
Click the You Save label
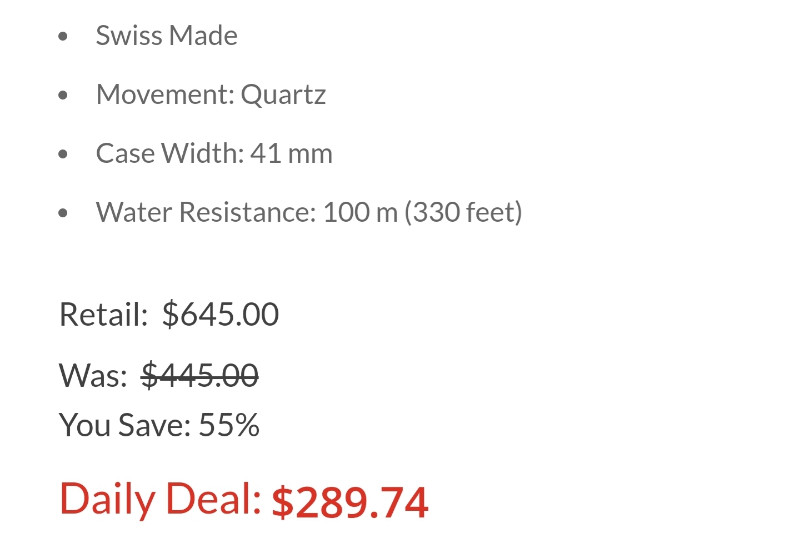(x=125, y=425)
